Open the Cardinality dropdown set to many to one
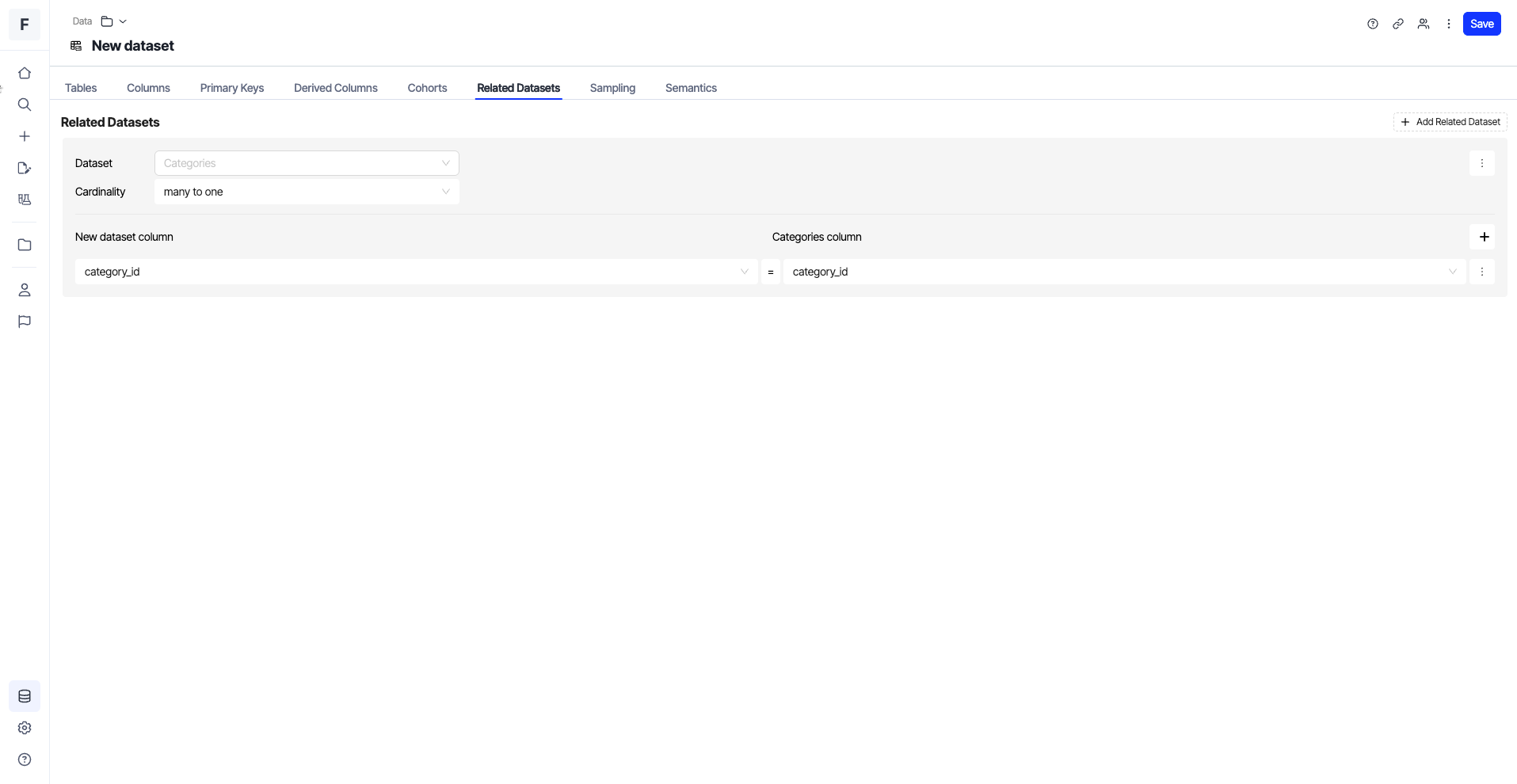The height and width of the screenshot is (784, 1517). click(307, 192)
